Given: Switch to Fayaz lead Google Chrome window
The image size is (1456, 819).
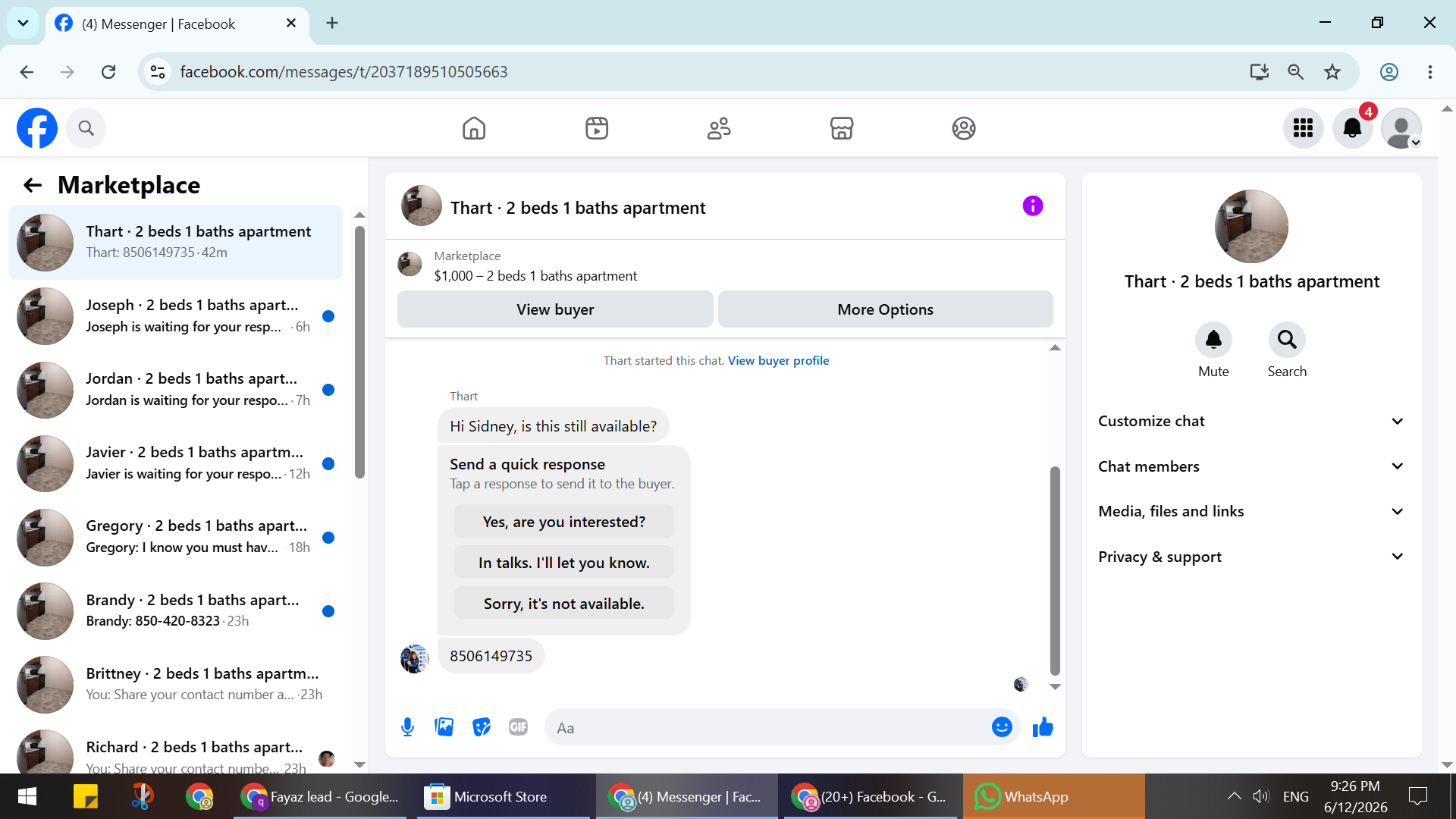Looking at the screenshot, I should pos(320,796).
